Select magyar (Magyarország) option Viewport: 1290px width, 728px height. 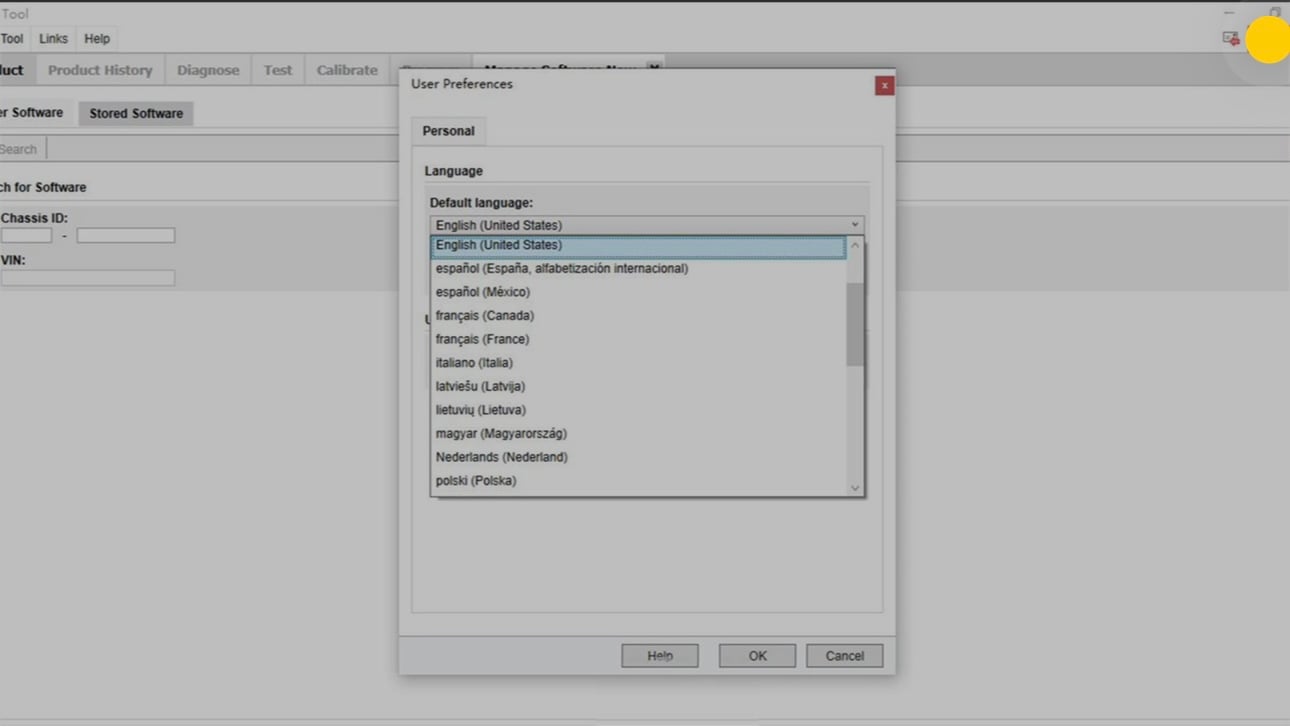(x=638, y=434)
